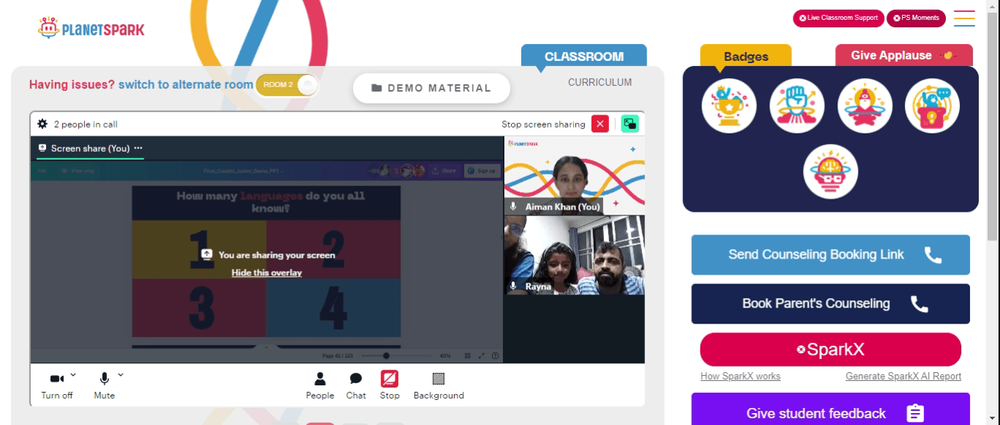This screenshot has width=1000, height=425.
Task: Select Rayna video tile
Action: 574,255
